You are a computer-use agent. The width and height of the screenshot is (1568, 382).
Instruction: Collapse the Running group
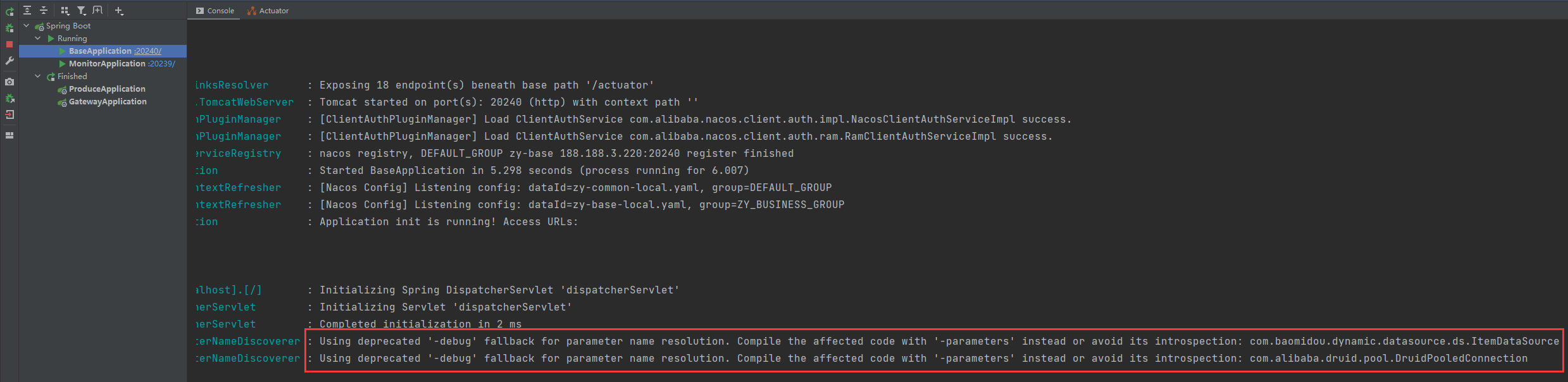pos(37,38)
